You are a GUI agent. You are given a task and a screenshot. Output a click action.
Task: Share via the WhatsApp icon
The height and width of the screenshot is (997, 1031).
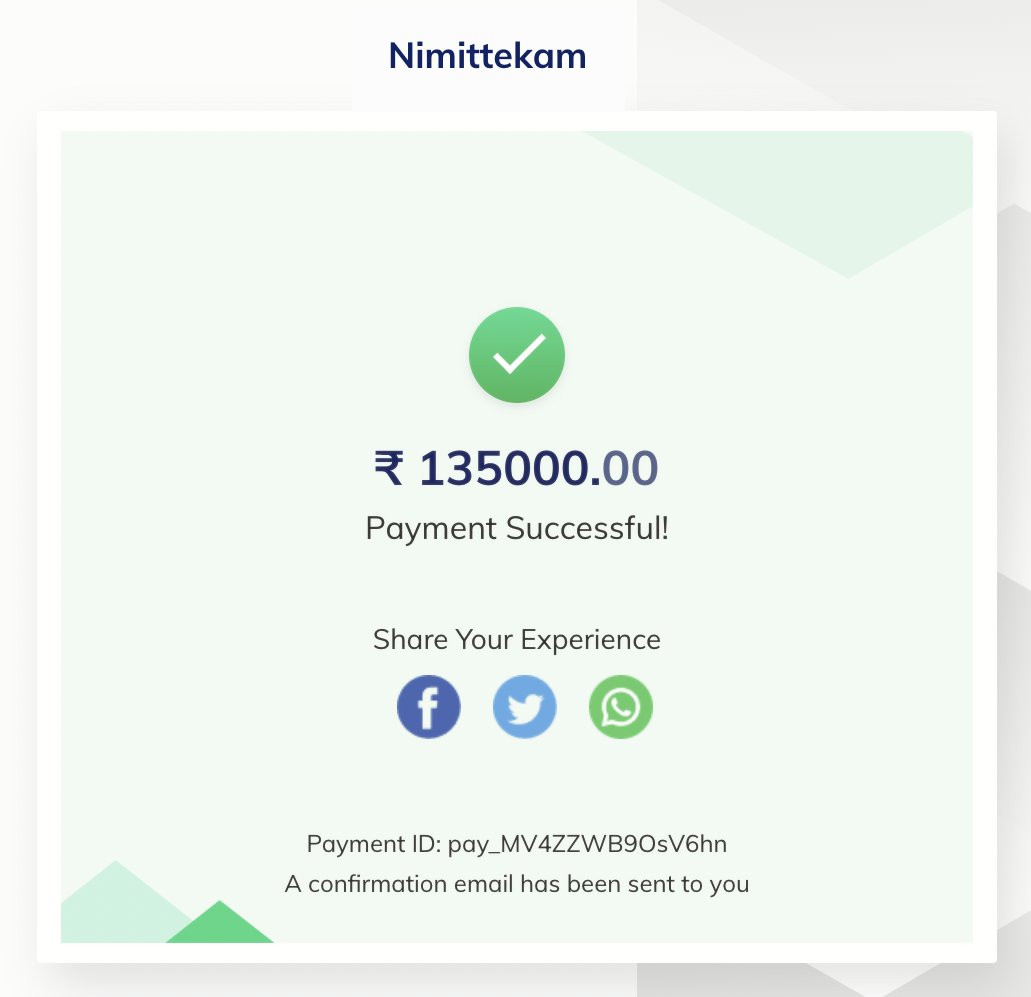pos(620,707)
